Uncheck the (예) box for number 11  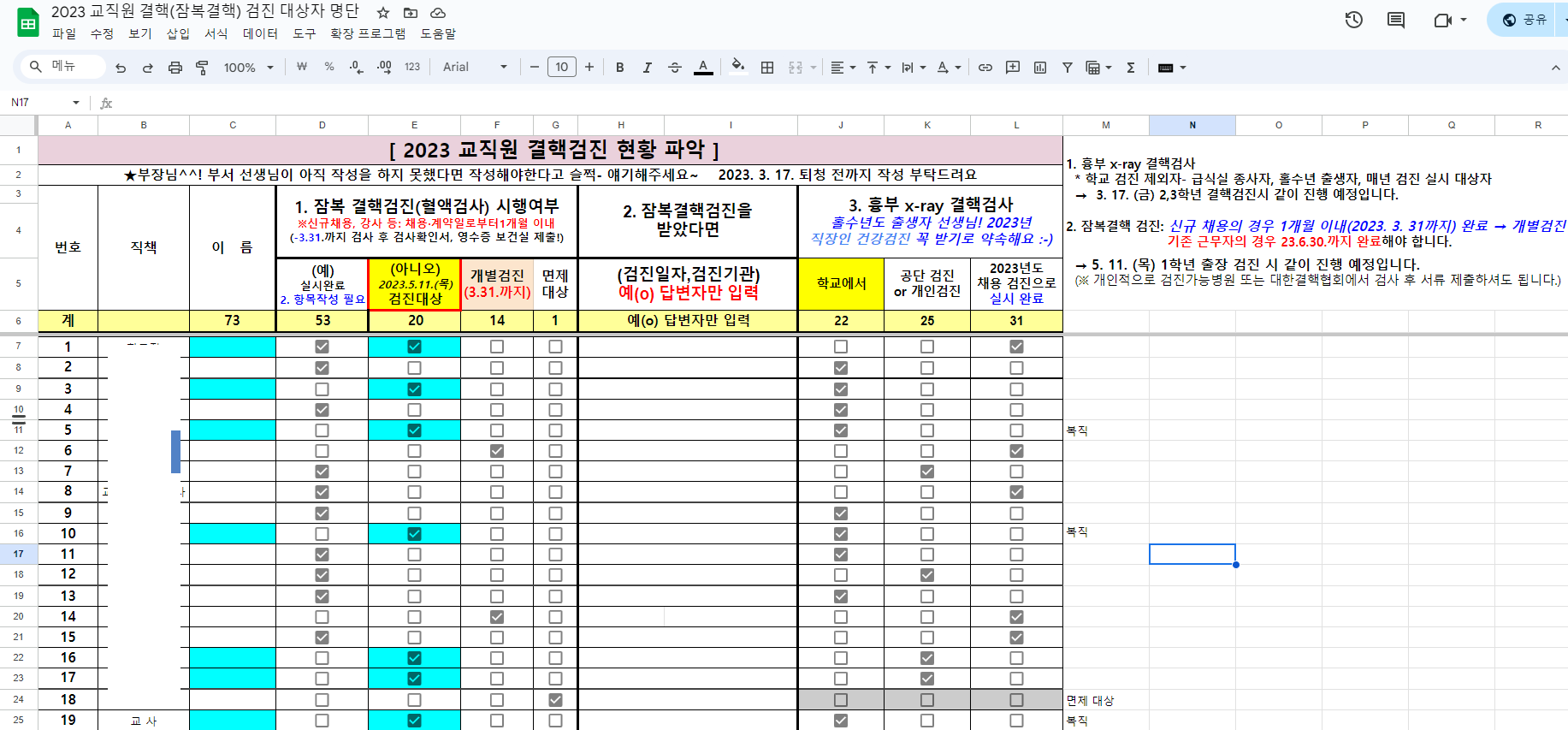point(322,555)
